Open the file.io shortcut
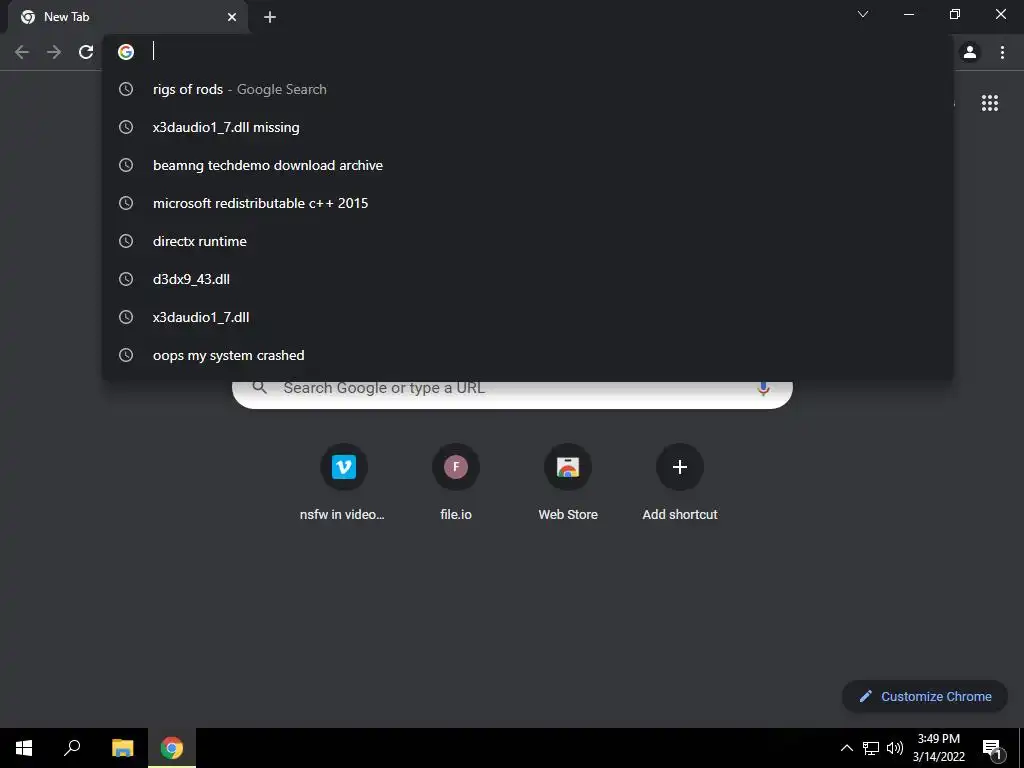 pyautogui.click(x=456, y=483)
